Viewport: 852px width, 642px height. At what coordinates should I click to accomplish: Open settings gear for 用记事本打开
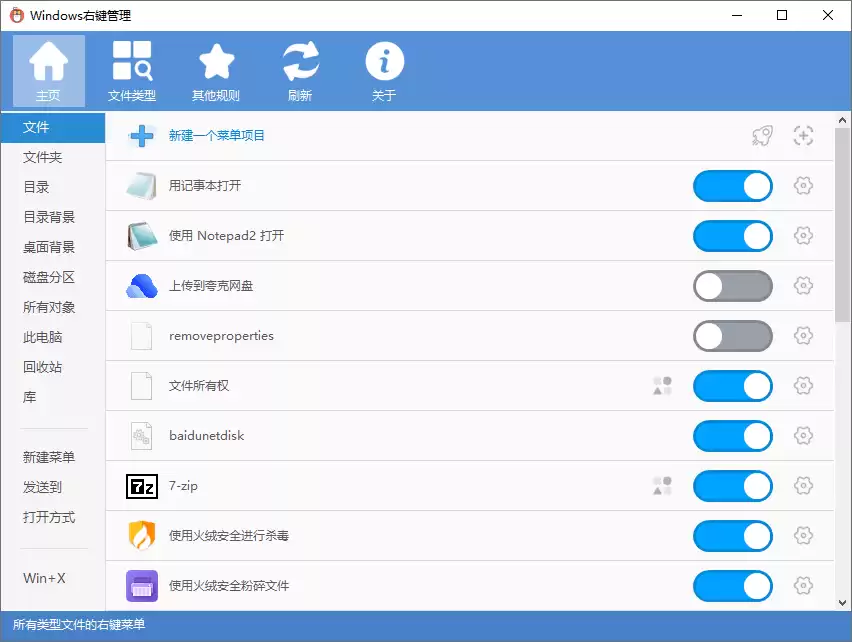[803, 186]
